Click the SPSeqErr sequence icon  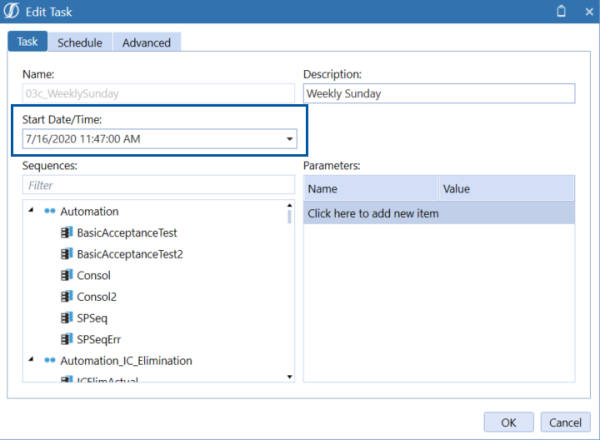pyautogui.click(x=67, y=339)
